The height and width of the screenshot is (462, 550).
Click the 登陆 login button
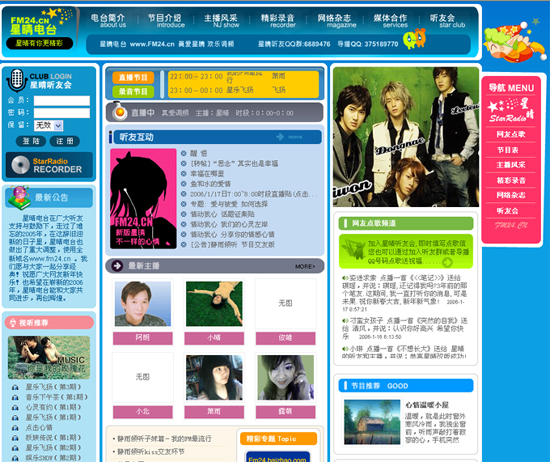(x=31, y=141)
